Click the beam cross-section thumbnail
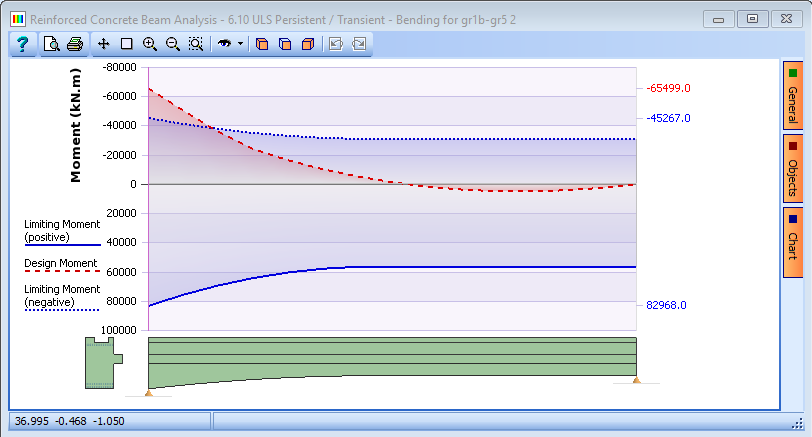812x437 pixels. pos(104,362)
